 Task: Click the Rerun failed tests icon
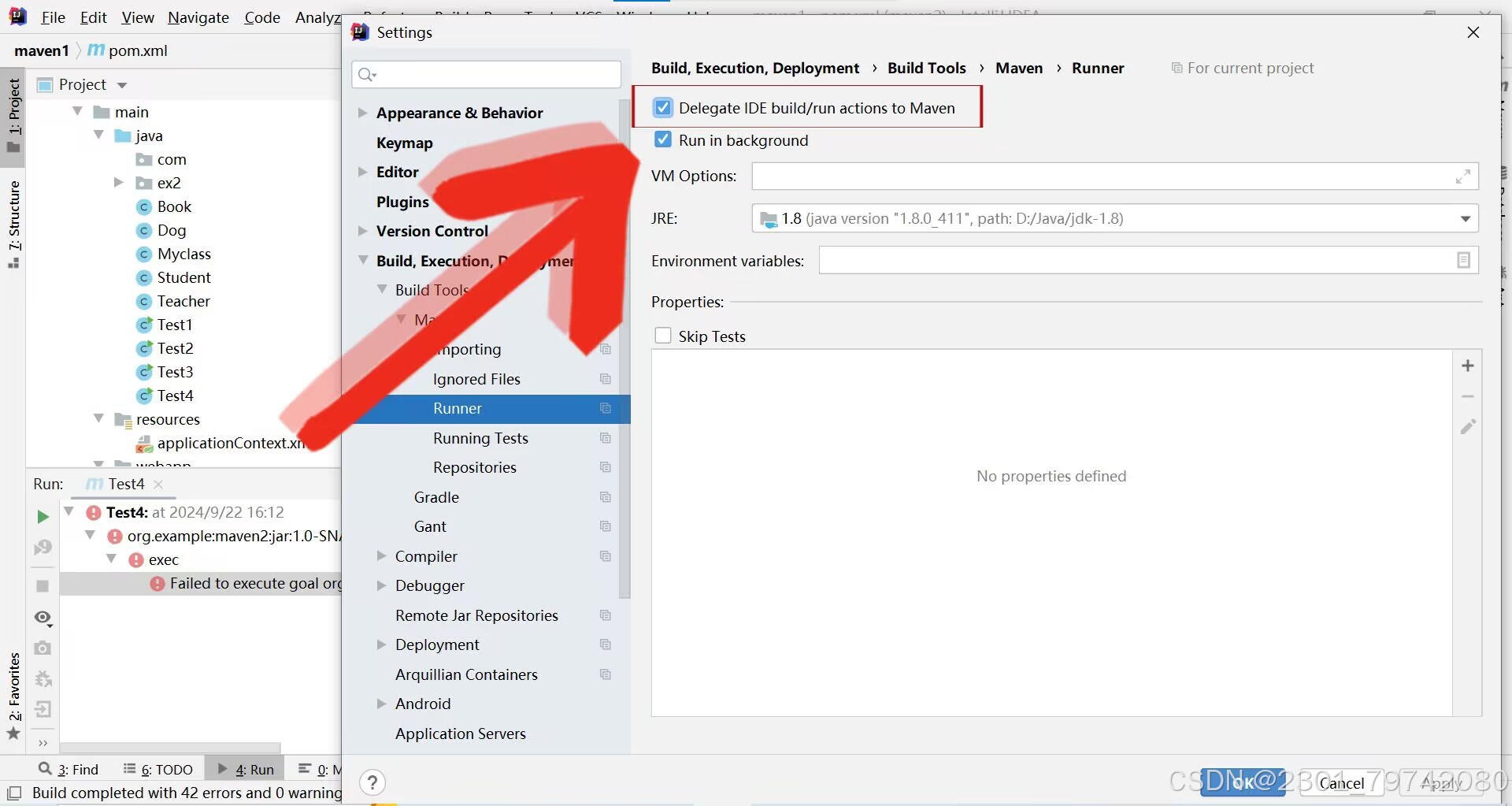tap(43, 548)
